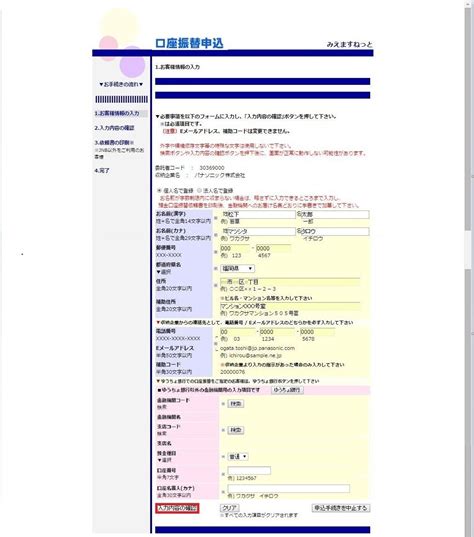Open the 預金種目 dropdown showing 普通
Screen dimensions: 474x537
click(238, 457)
